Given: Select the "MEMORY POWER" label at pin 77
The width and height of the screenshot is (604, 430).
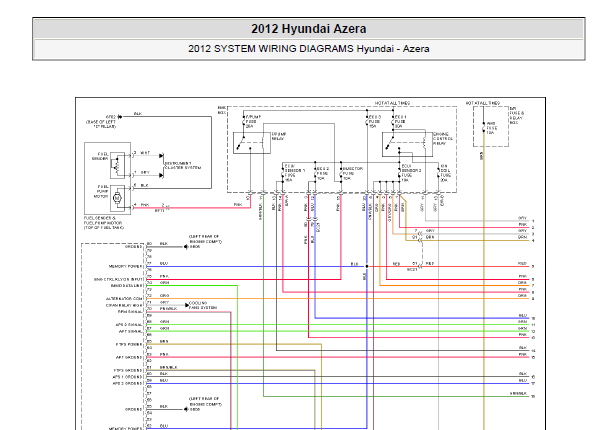Looking at the screenshot, I should [126, 266].
